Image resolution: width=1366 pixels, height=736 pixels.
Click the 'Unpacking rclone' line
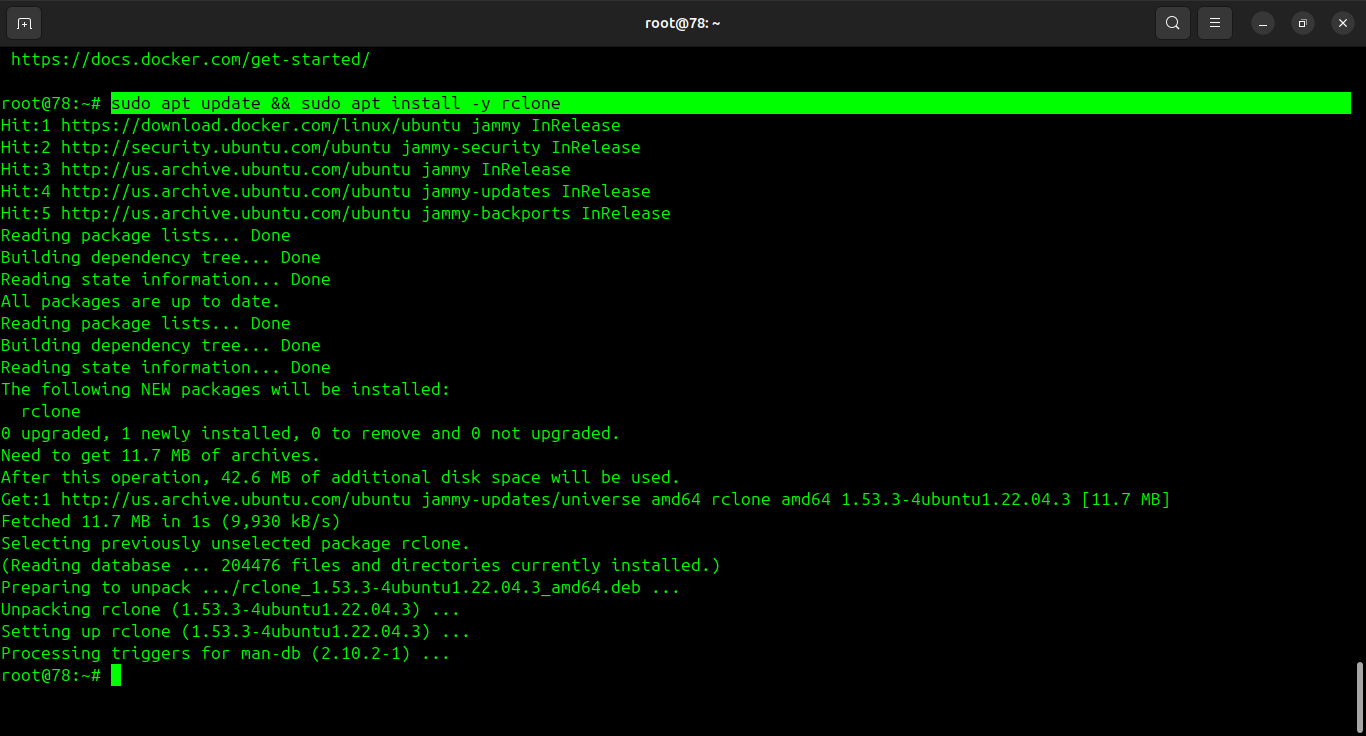(x=231, y=610)
